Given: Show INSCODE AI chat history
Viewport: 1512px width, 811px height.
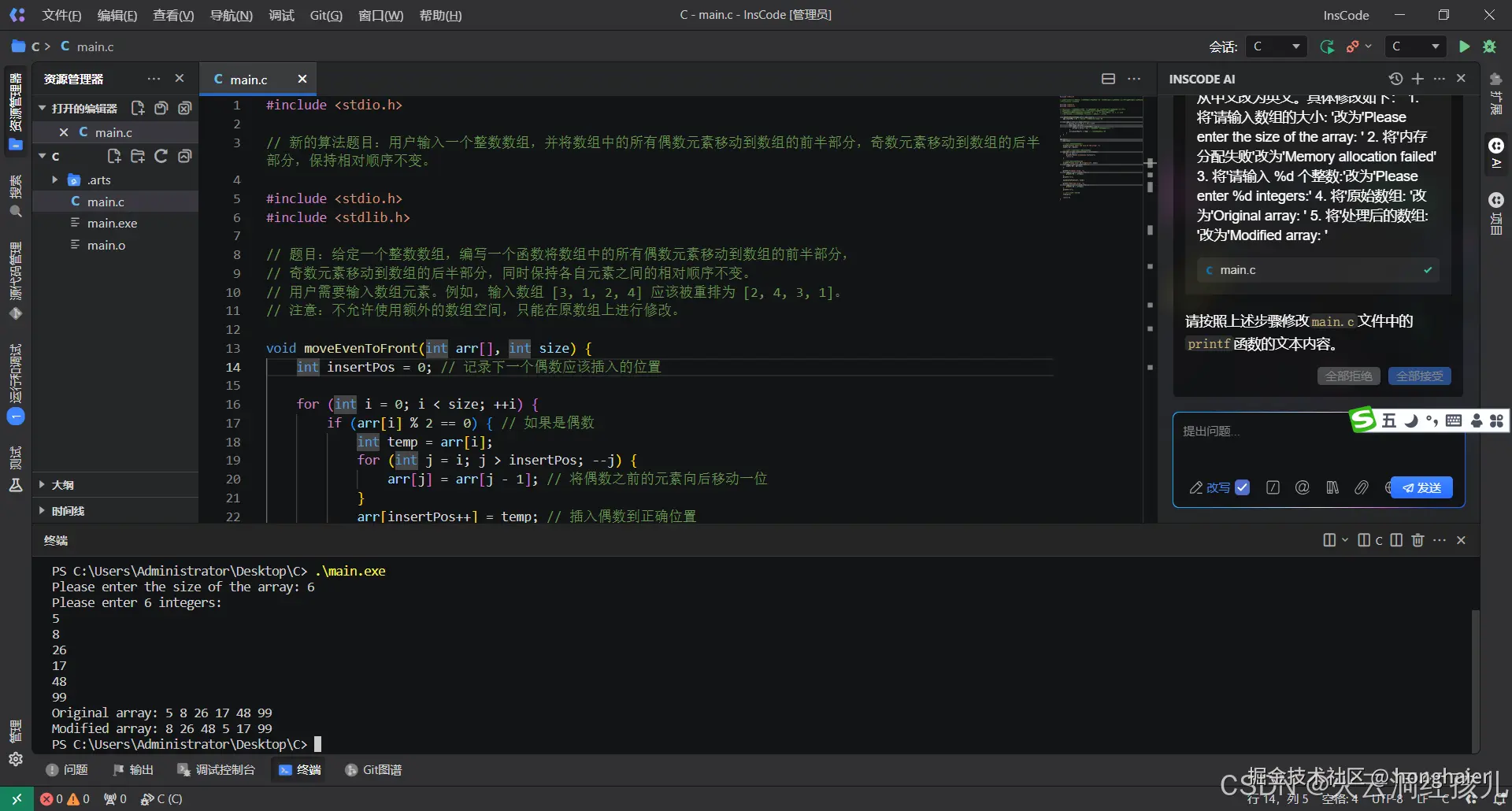Looking at the screenshot, I should 1395,79.
